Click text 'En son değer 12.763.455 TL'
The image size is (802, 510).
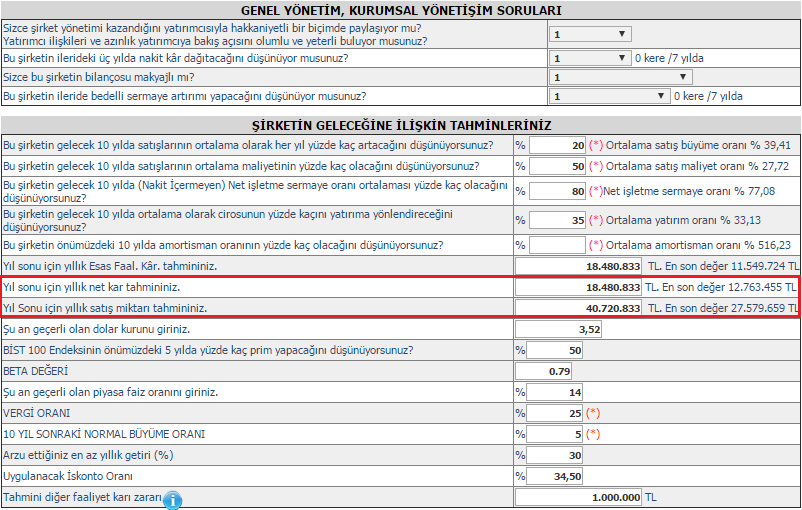pyautogui.click(x=729, y=287)
